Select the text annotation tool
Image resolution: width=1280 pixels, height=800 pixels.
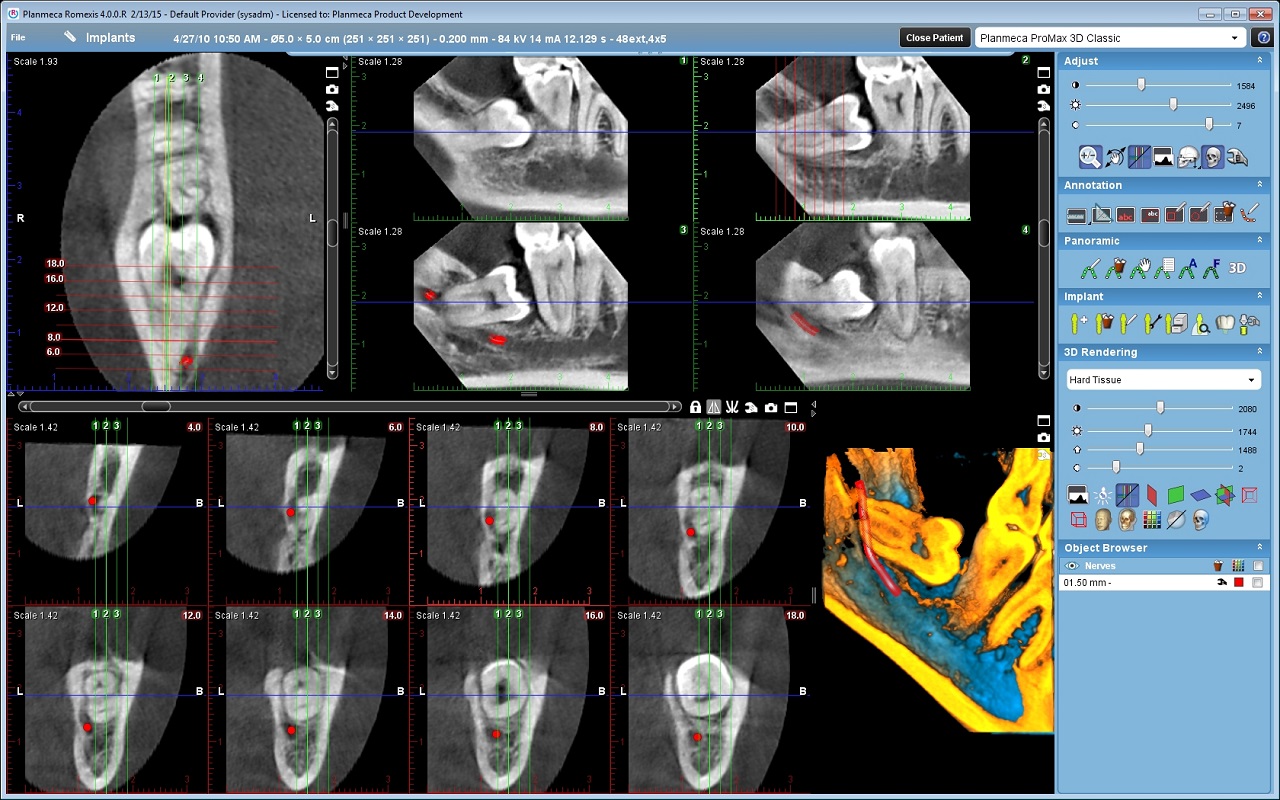1125,213
